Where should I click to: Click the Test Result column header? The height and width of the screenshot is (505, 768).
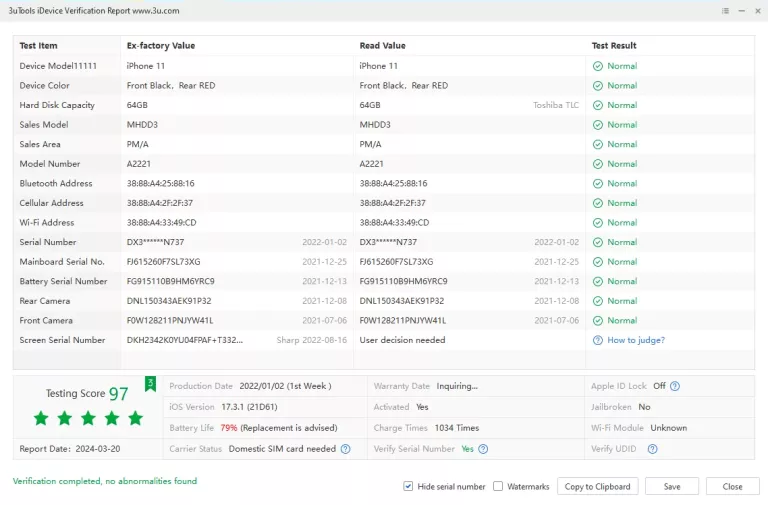coord(614,46)
